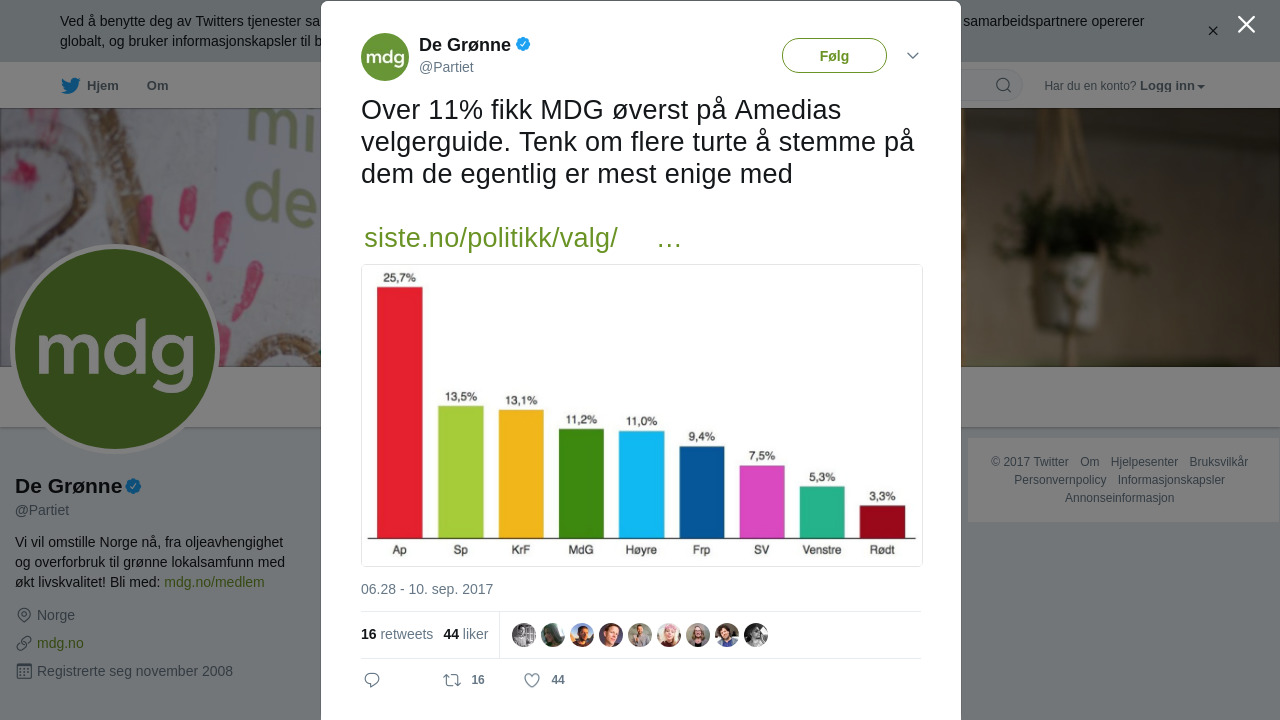The image size is (1280, 720).
Task: Click the reply speech bubble icon
Action: tap(372, 680)
